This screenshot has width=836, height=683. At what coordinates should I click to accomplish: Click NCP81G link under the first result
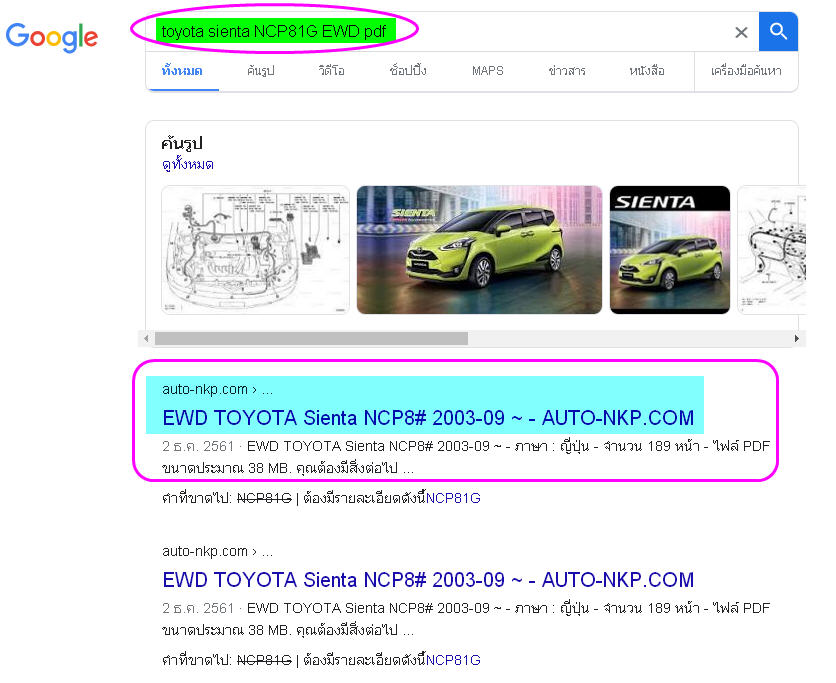point(453,499)
